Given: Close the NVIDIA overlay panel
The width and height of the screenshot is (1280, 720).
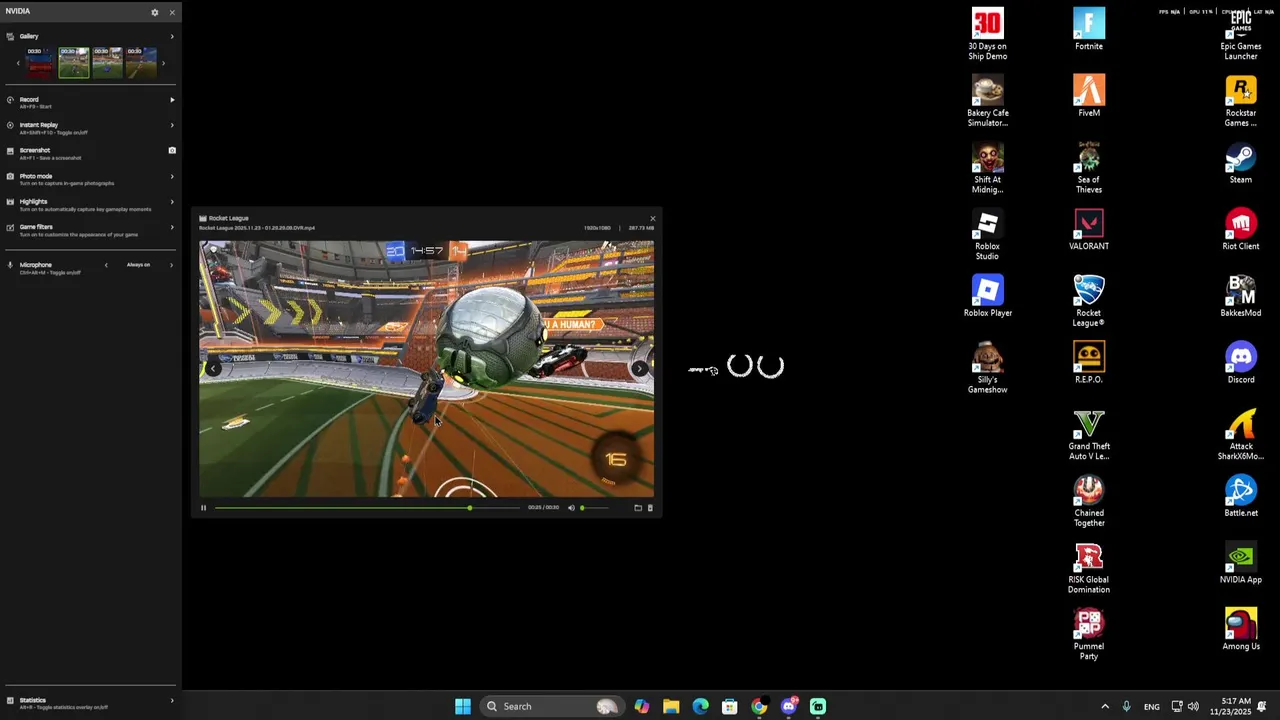Looking at the screenshot, I should click(x=172, y=12).
